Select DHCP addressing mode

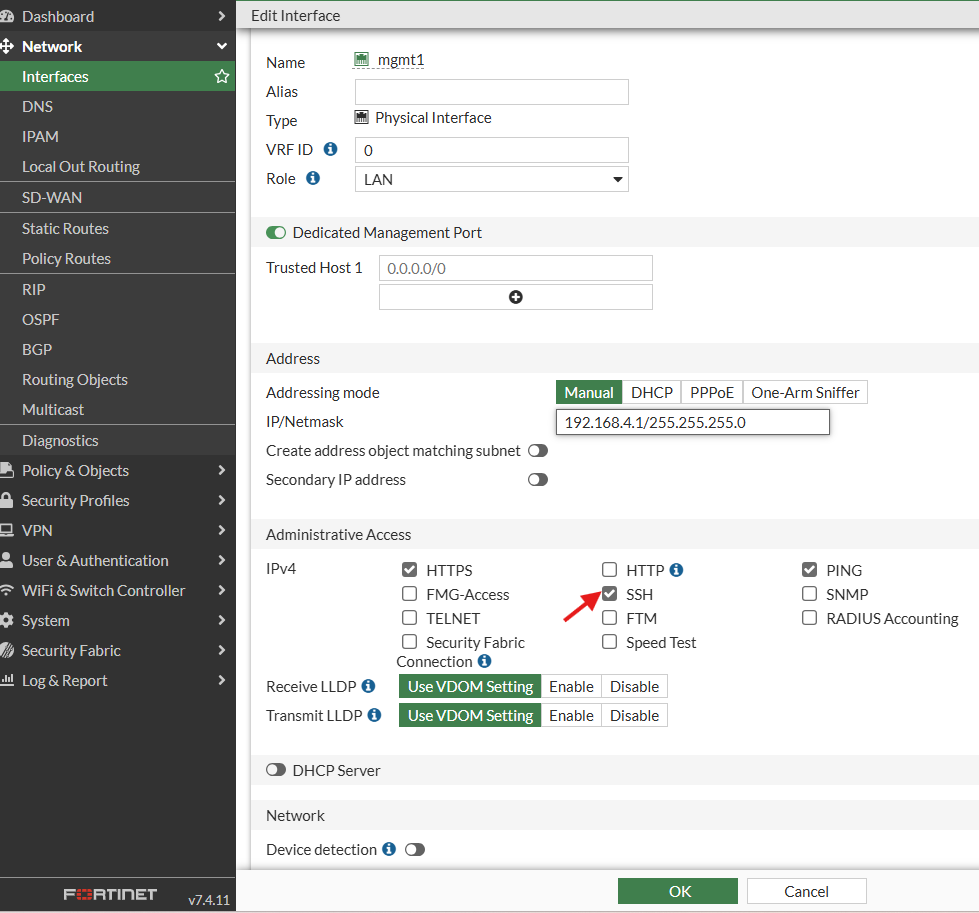pos(651,392)
